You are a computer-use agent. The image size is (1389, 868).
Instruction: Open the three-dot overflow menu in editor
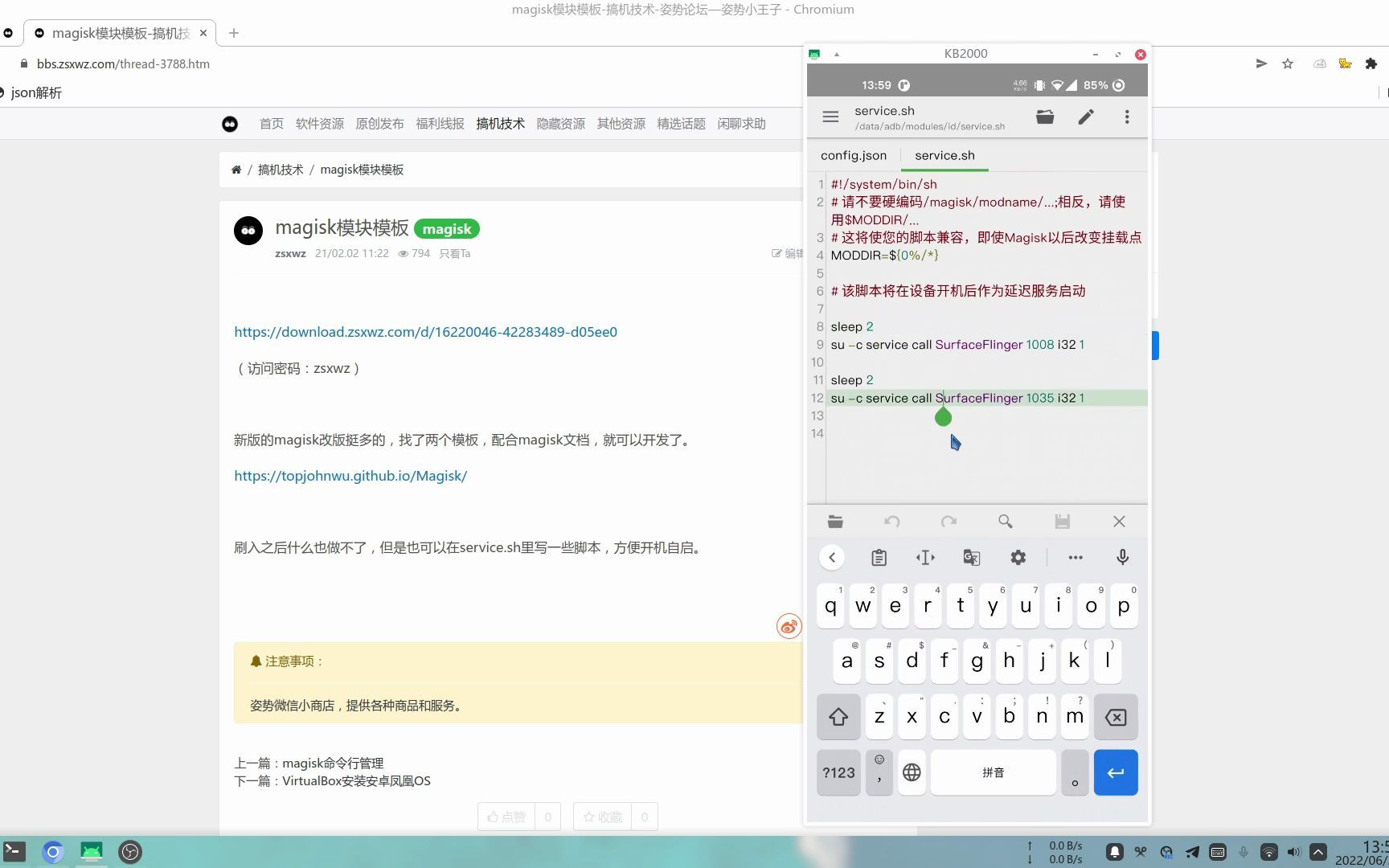click(x=1127, y=117)
